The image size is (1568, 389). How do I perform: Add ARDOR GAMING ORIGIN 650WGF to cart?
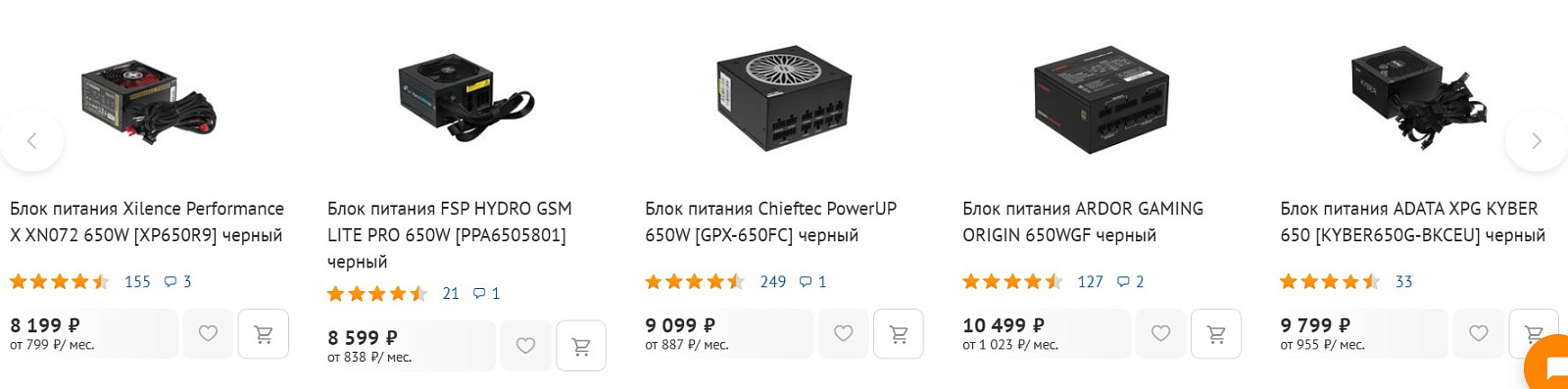click(x=1216, y=334)
